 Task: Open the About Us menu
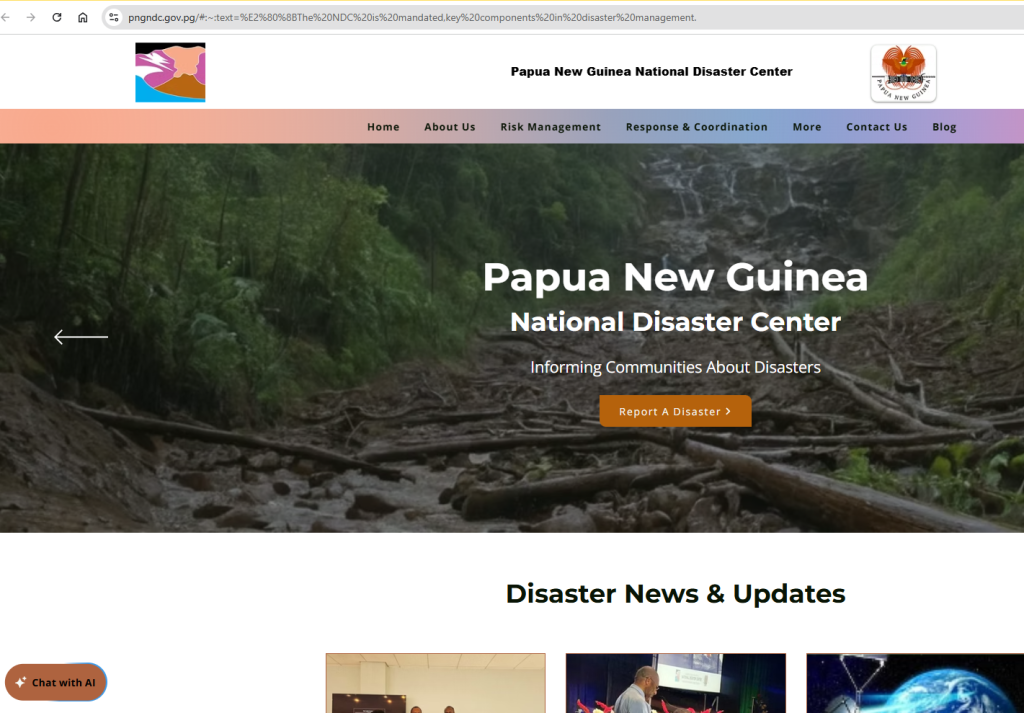pos(449,127)
